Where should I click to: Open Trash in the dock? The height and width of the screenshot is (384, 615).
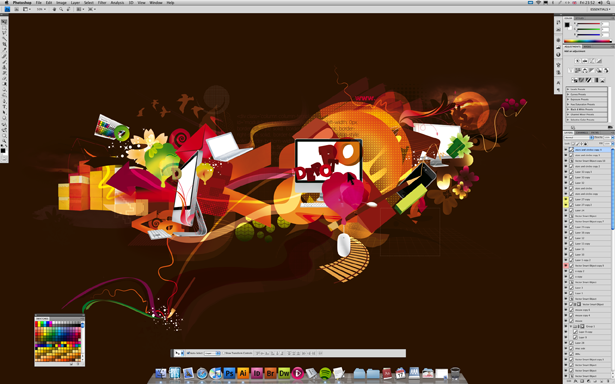pos(455,373)
